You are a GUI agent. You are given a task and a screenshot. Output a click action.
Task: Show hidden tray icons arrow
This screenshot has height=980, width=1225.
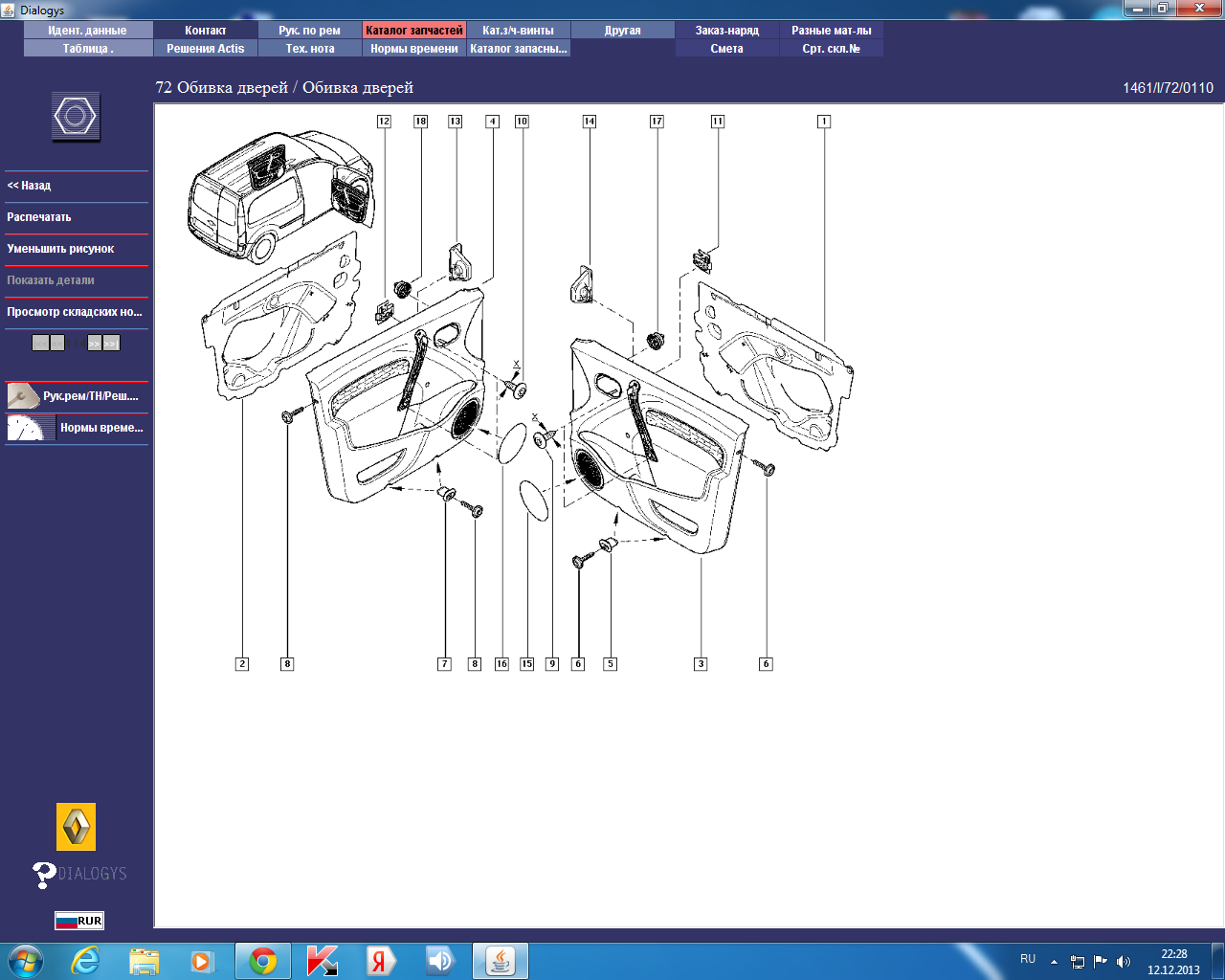(x=1054, y=962)
